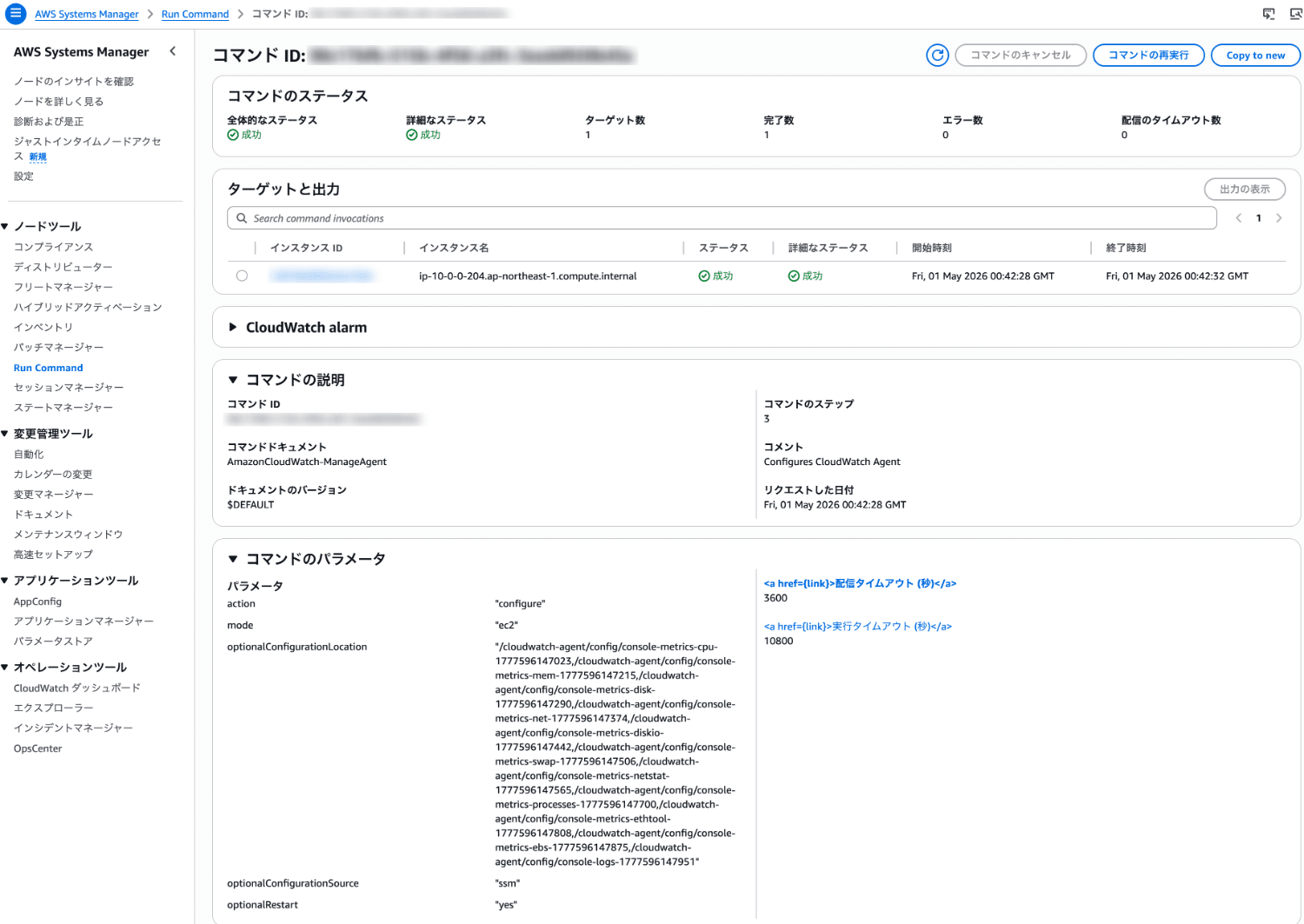1304x924 pixels.
Task: Click the コマンドのキャンセル button
Action: tap(1021, 55)
